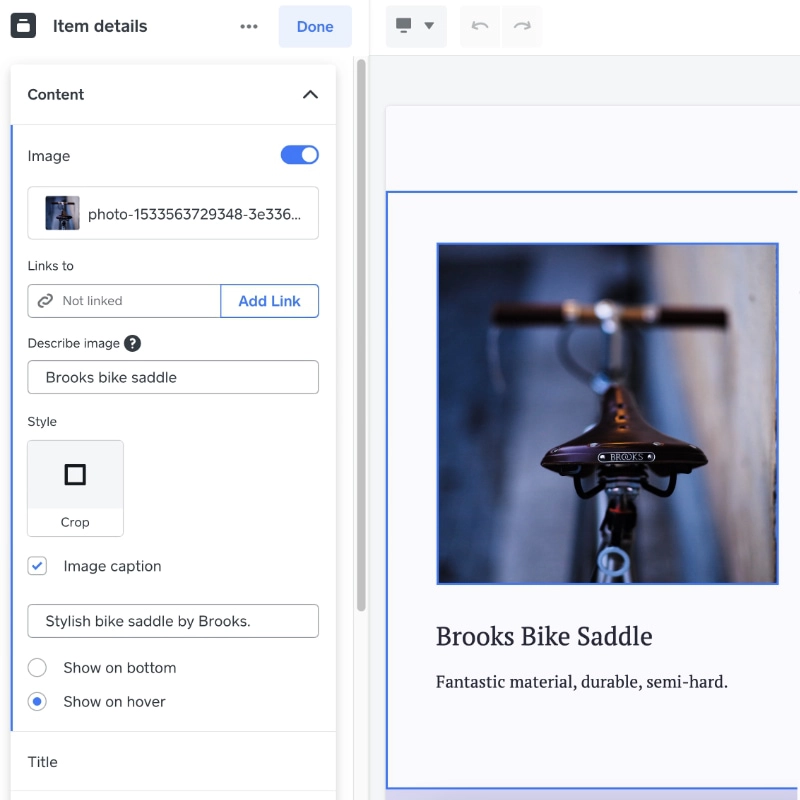Click the photo-1533563729348 image file field
800x800 pixels.
pos(173,213)
